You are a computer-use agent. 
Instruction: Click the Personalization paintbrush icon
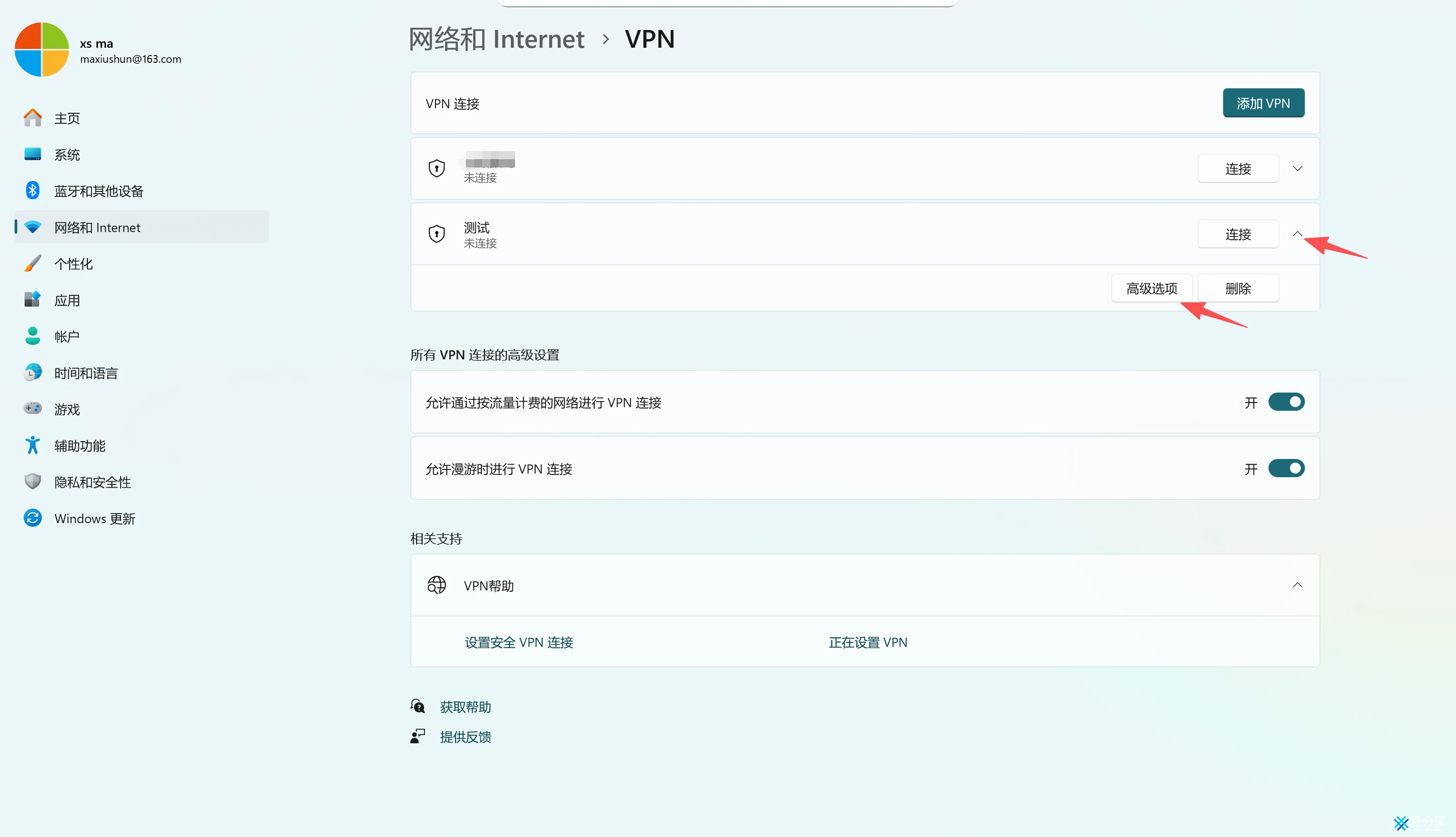pos(33,263)
